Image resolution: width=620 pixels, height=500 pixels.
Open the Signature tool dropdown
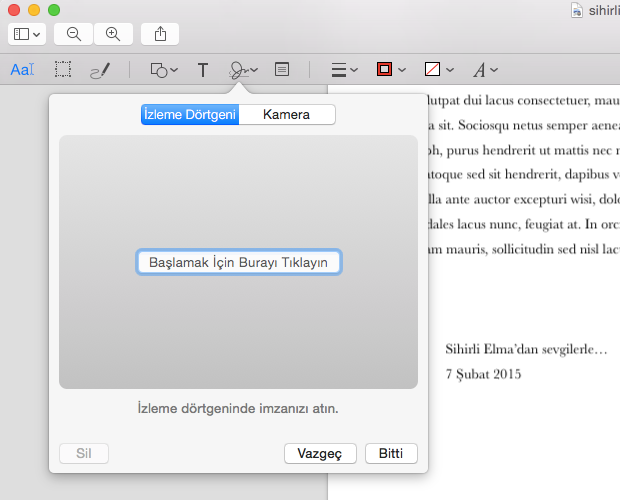pyautogui.click(x=243, y=70)
